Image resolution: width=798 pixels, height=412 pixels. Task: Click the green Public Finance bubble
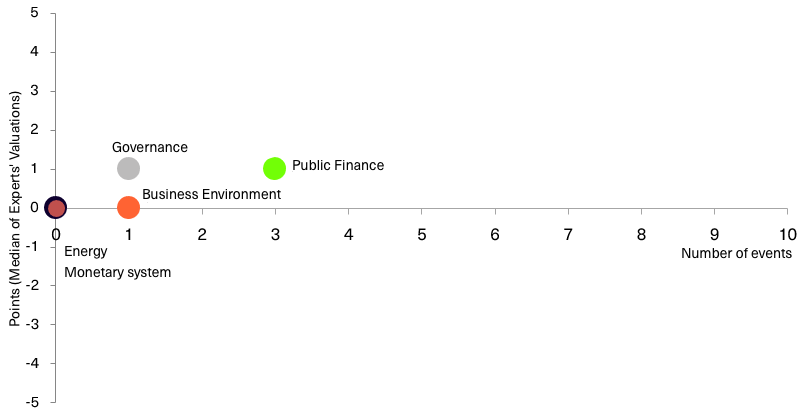click(x=275, y=168)
